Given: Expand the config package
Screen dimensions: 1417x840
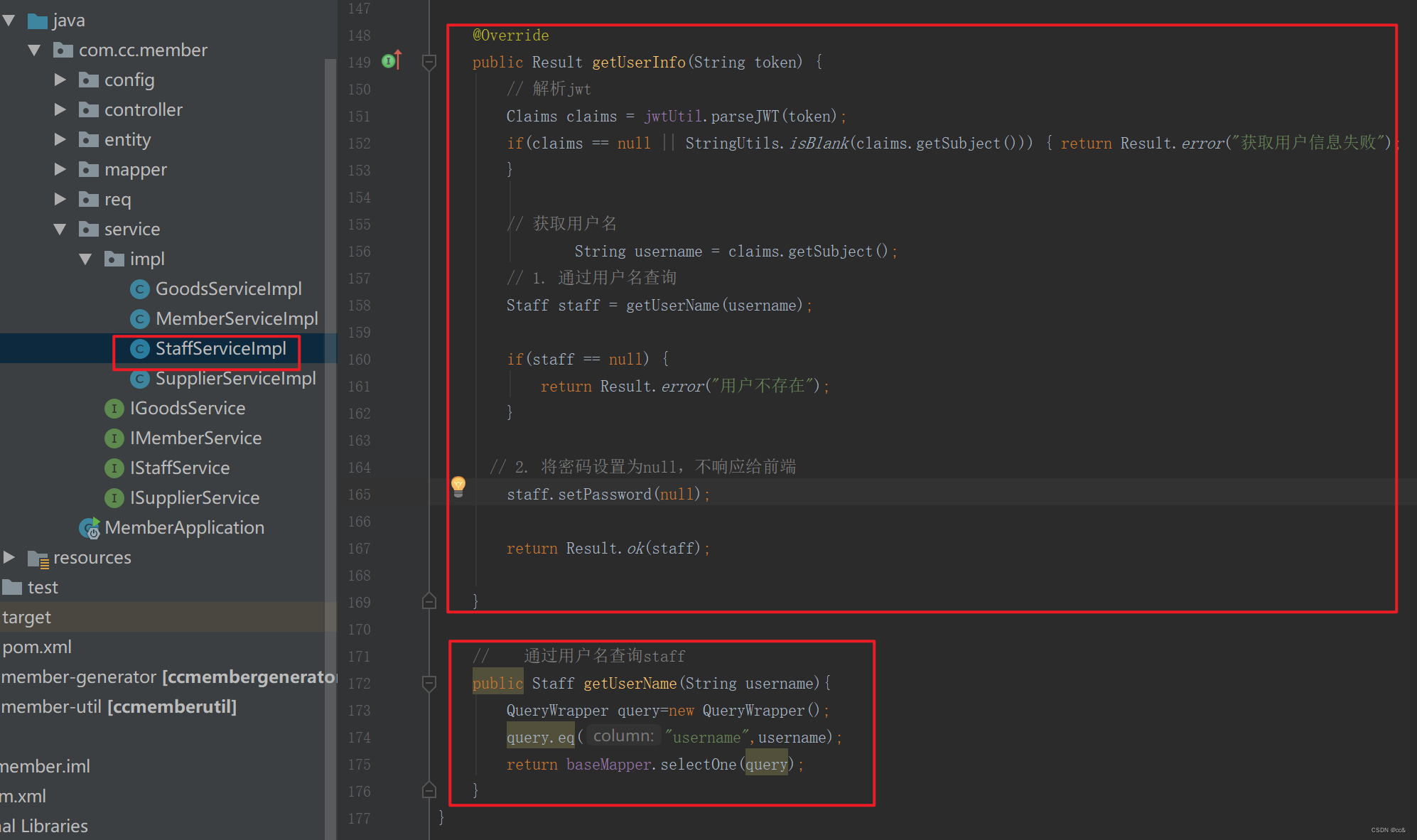Looking at the screenshot, I should click(x=60, y=80).
